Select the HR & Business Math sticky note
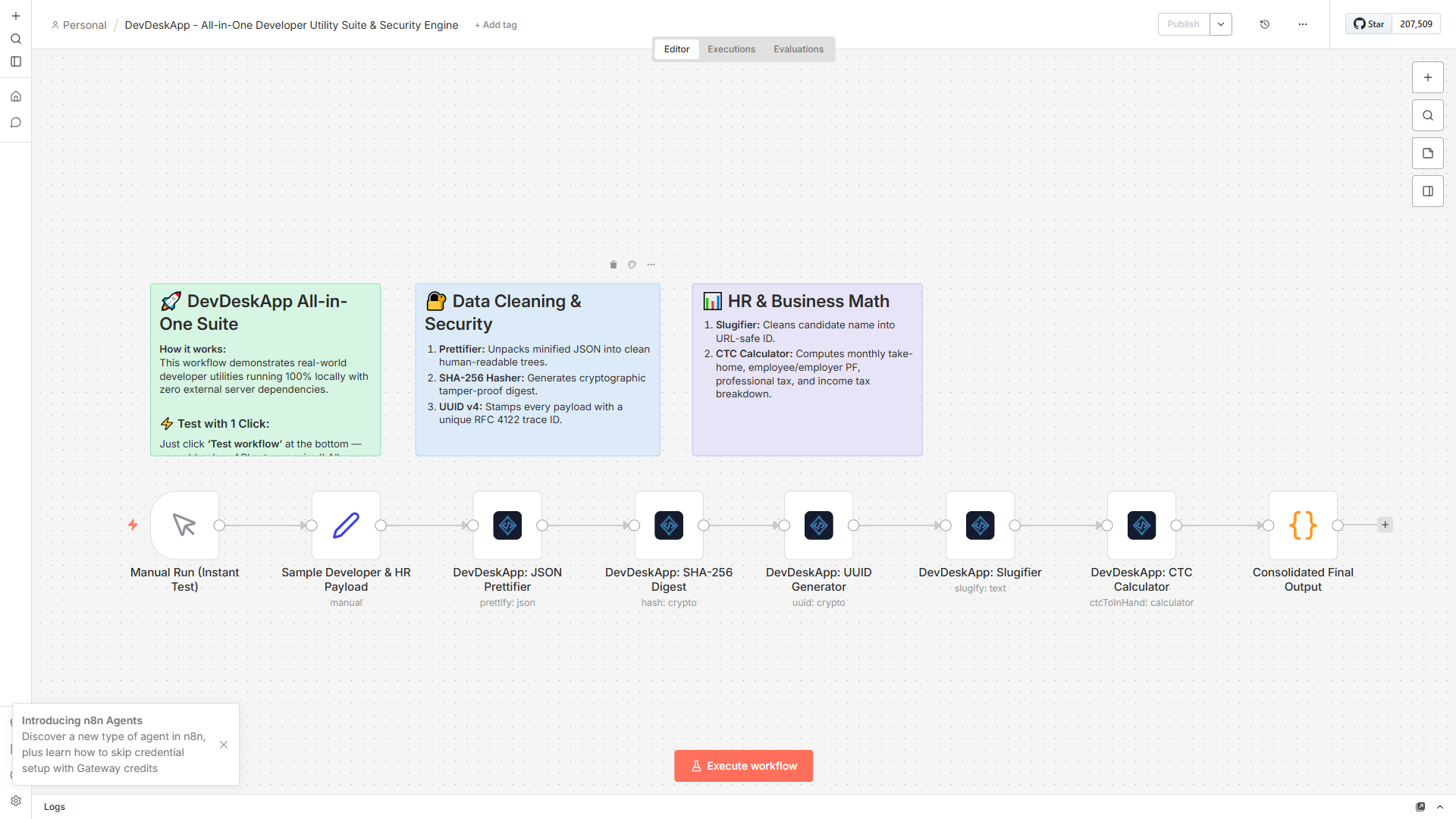Screen dimensions: 1456x819 pos(808,370)
